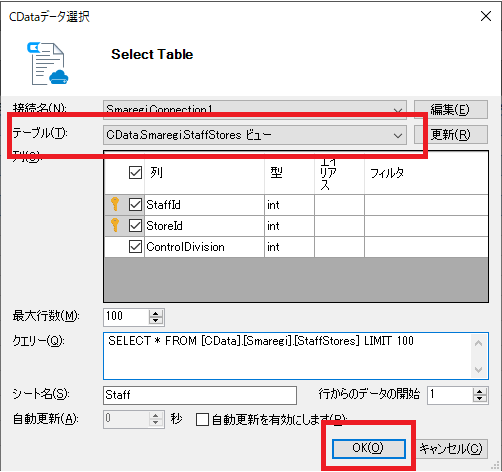Click the int type cell for StaffId
The image size is (502, 472).
click(x=290, y=205)
